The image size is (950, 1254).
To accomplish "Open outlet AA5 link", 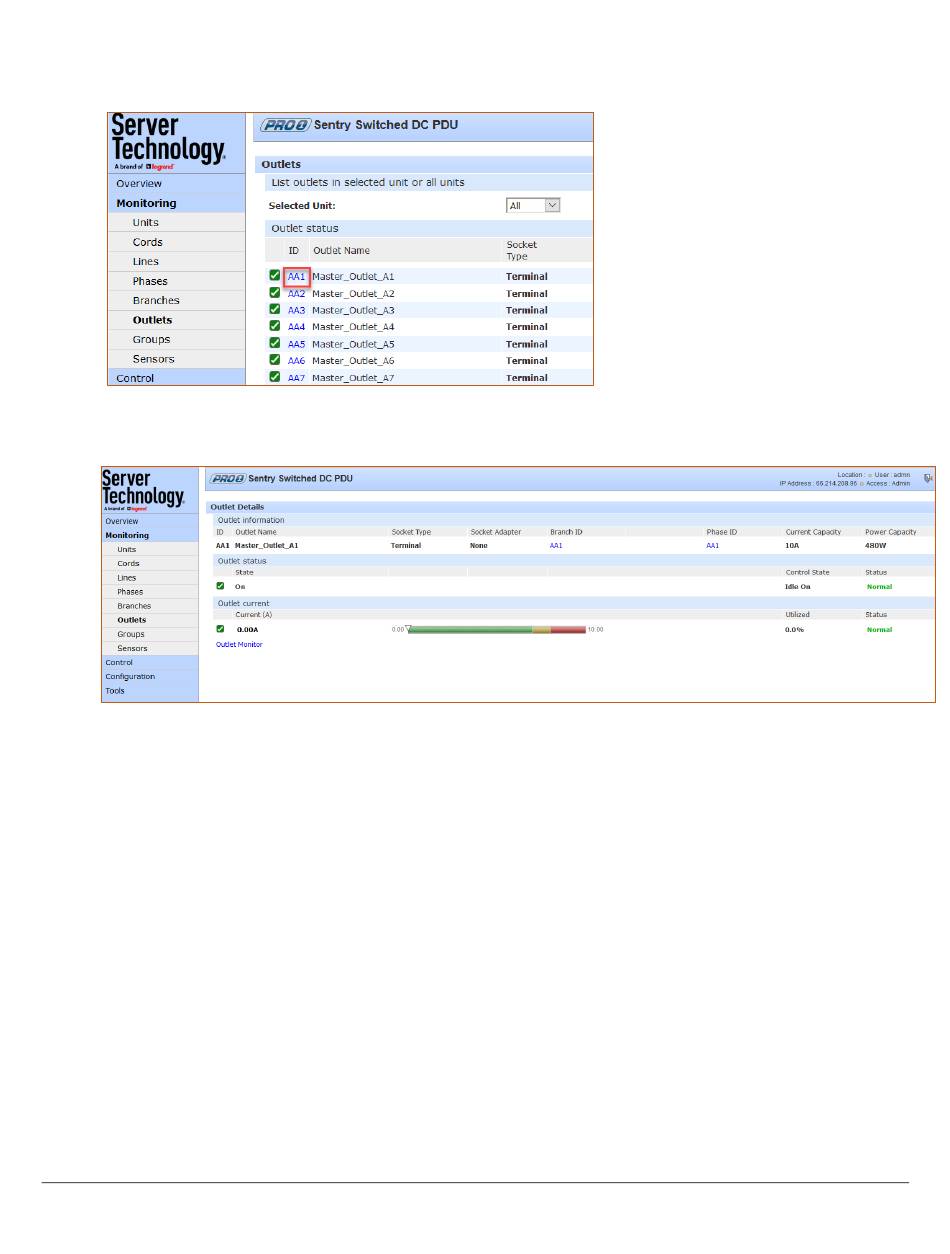I will pyautogui.click(x=297, y=344).
